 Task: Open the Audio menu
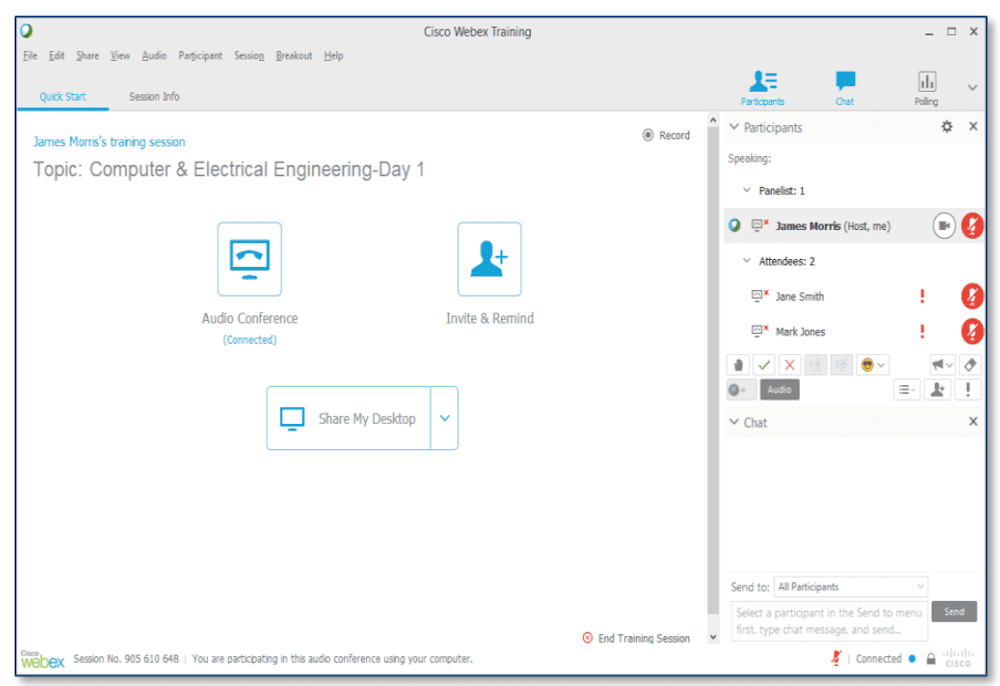tap(154, 55)
